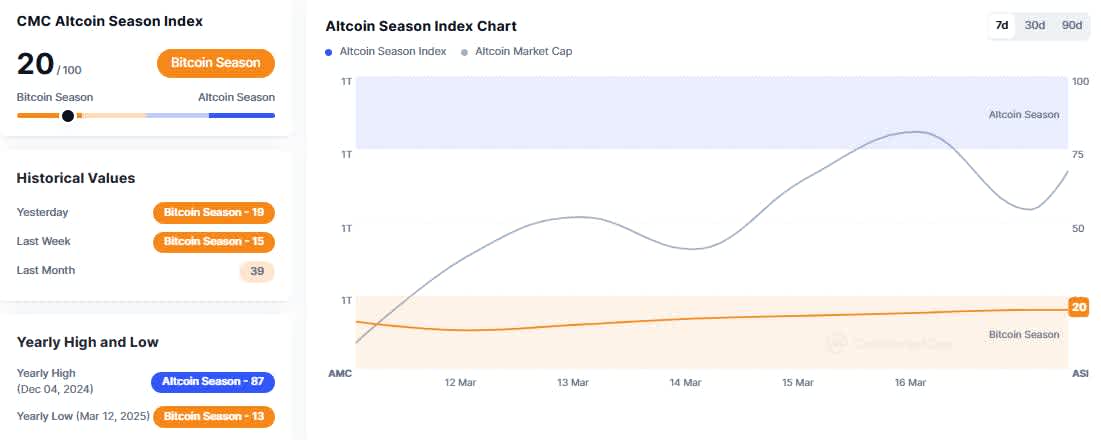The height and width of the screenshot is (440, 1101).
Task: Toggle the Altcoin Market Cap legend
Action: [x=523, y=51]
